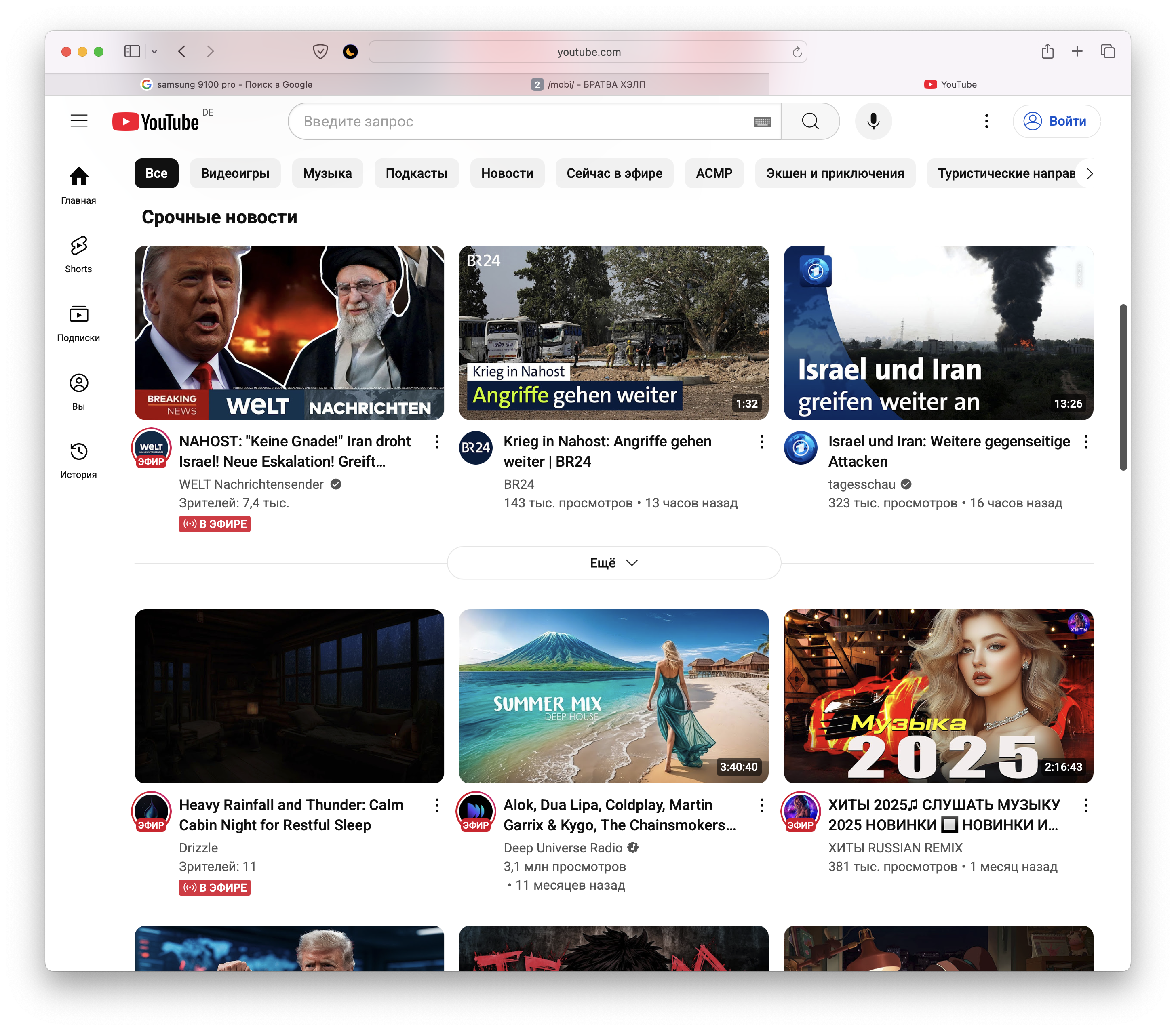Open the Shorts section in sidebar
Image resolution: width=1176 pixels, height=1031 pixels.
click(x=78, y=254)
